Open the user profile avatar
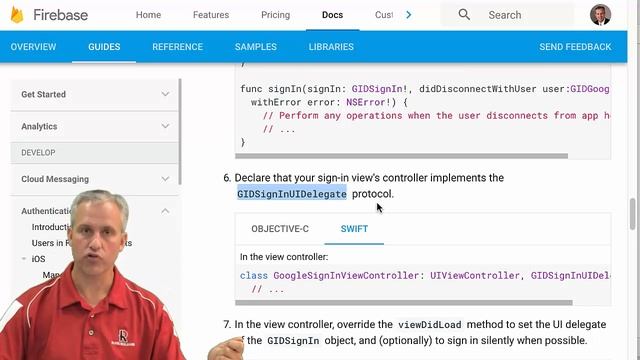 pos(600,15)
